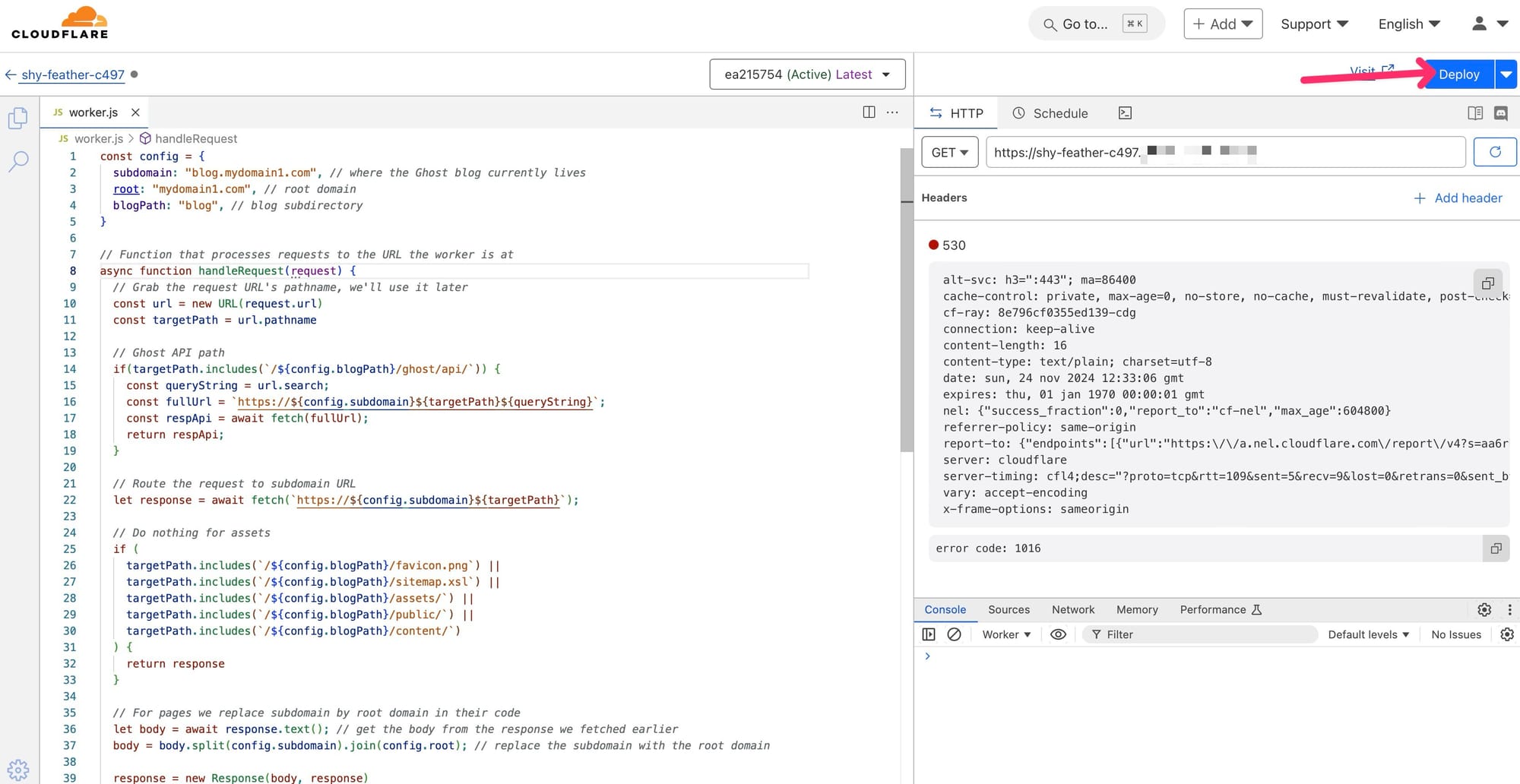1520x784 pixels.
Task: Open the ea215754 version dropdown
Action: coord(806,74)
